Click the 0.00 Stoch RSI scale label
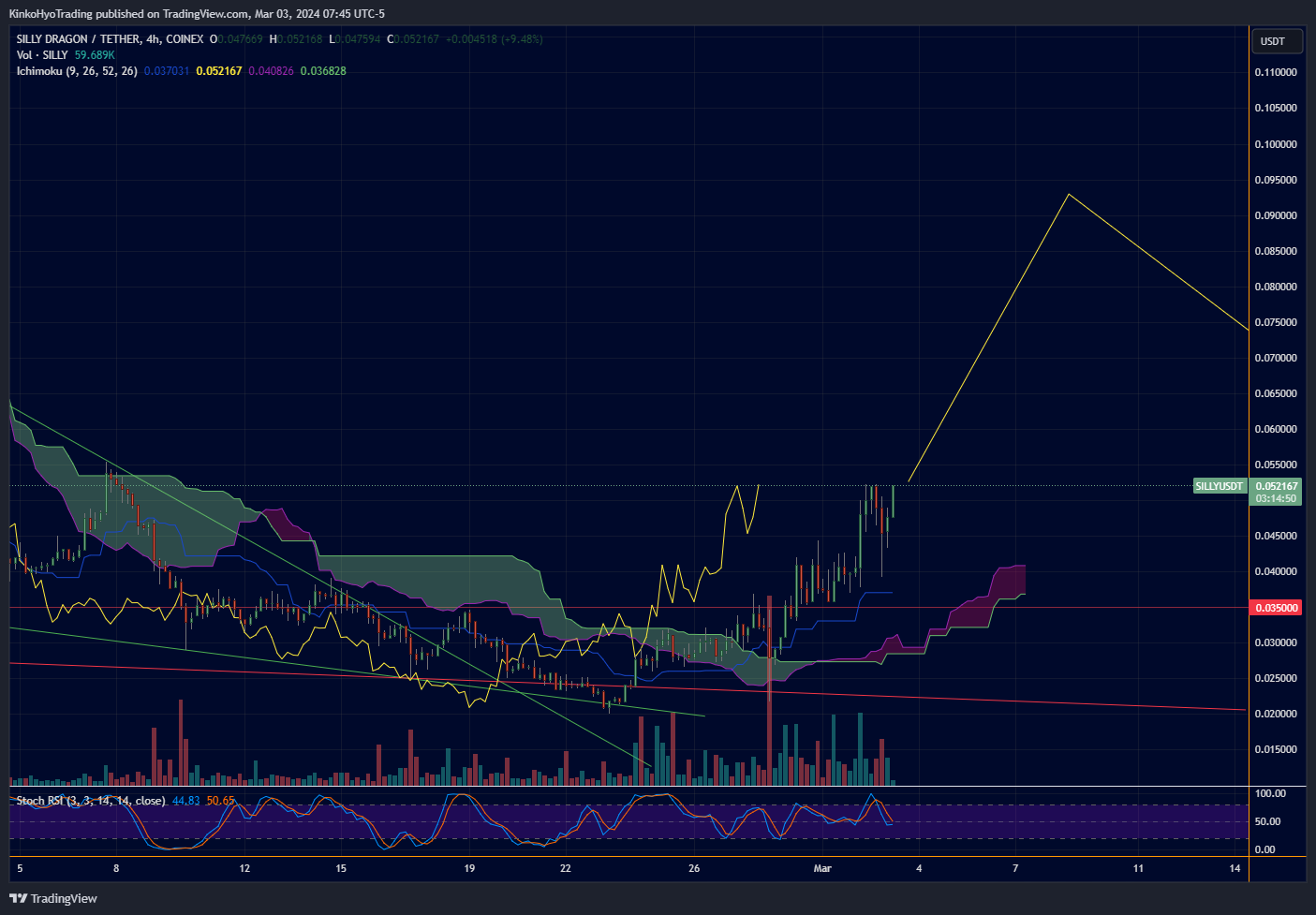1316x915 pixels. tap(1264, 849)
